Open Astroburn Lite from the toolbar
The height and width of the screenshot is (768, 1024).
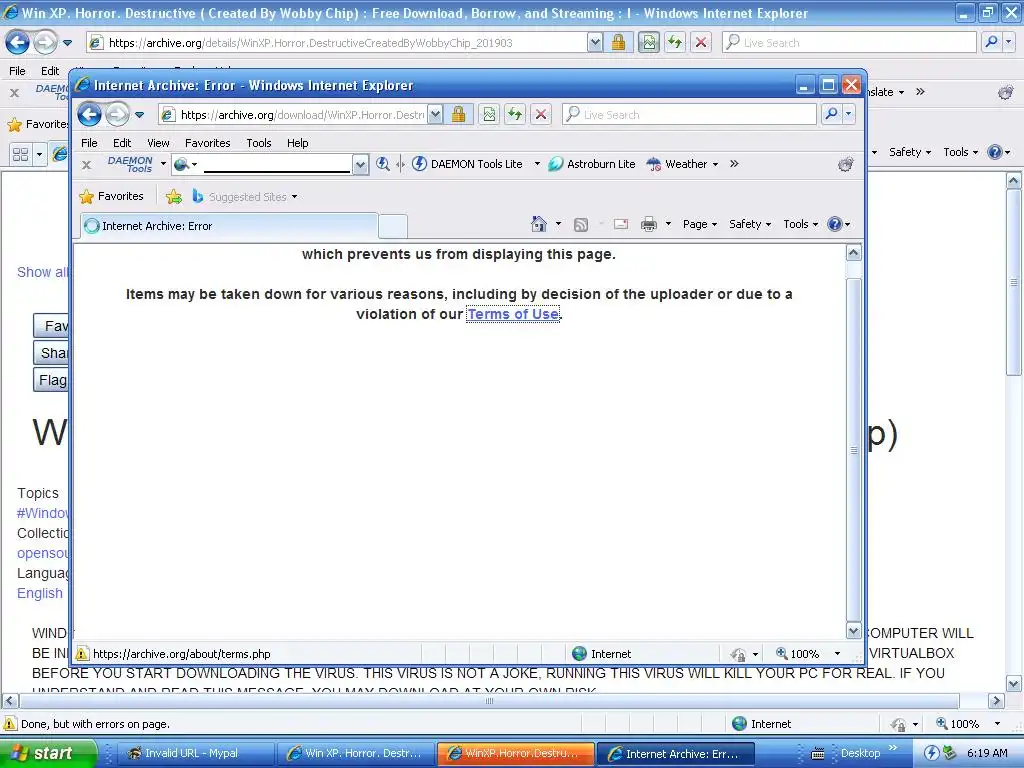[592, 164]
